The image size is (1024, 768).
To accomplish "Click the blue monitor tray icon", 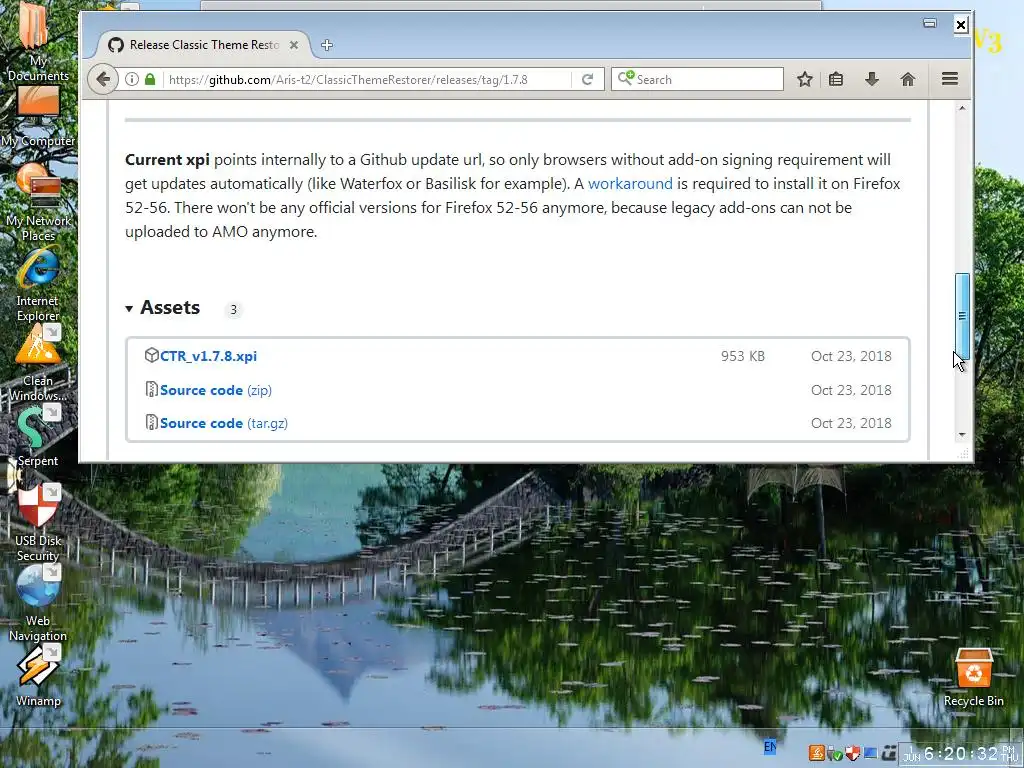I will [870, 754].
